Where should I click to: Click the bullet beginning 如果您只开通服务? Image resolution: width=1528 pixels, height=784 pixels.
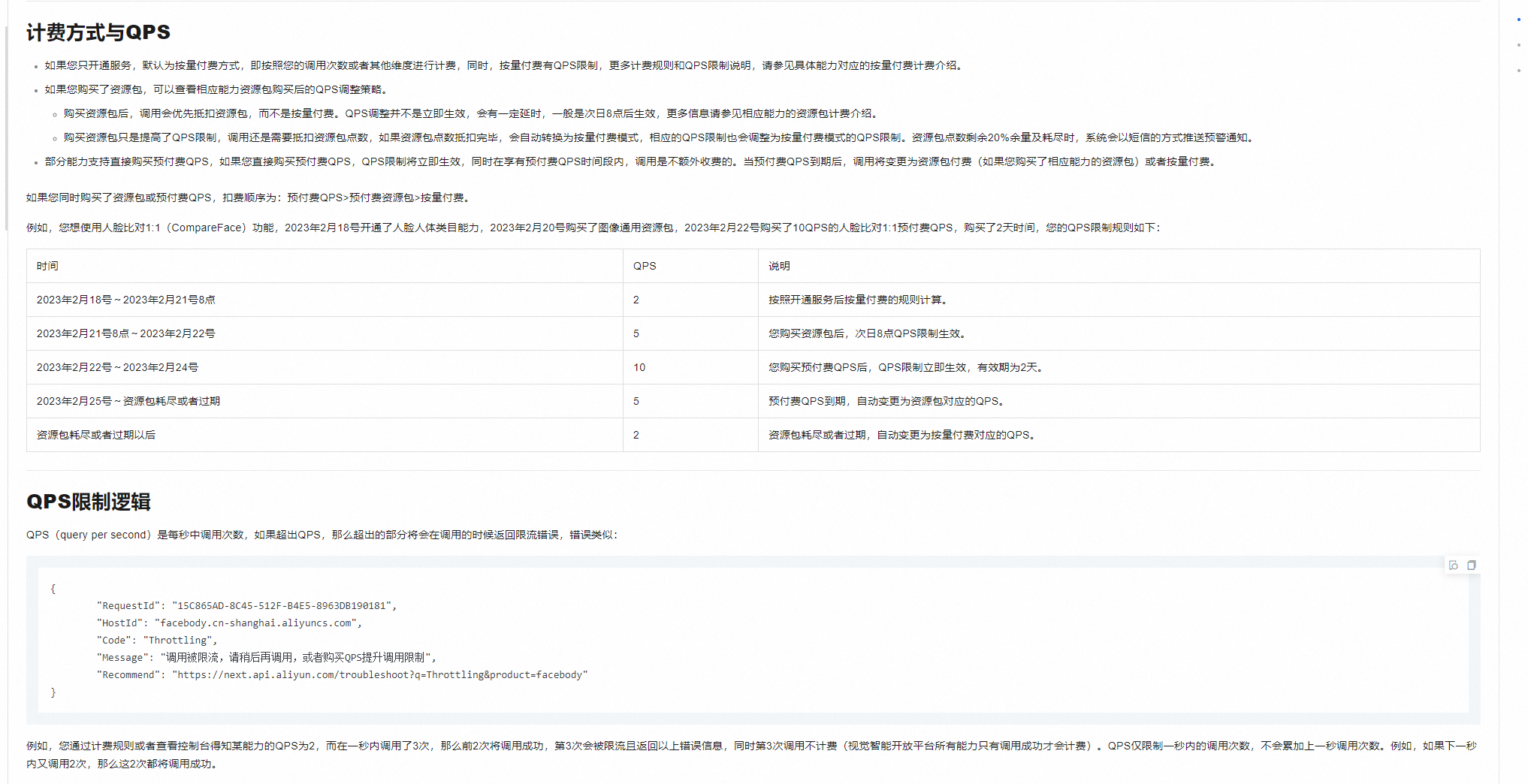[505, 65]
